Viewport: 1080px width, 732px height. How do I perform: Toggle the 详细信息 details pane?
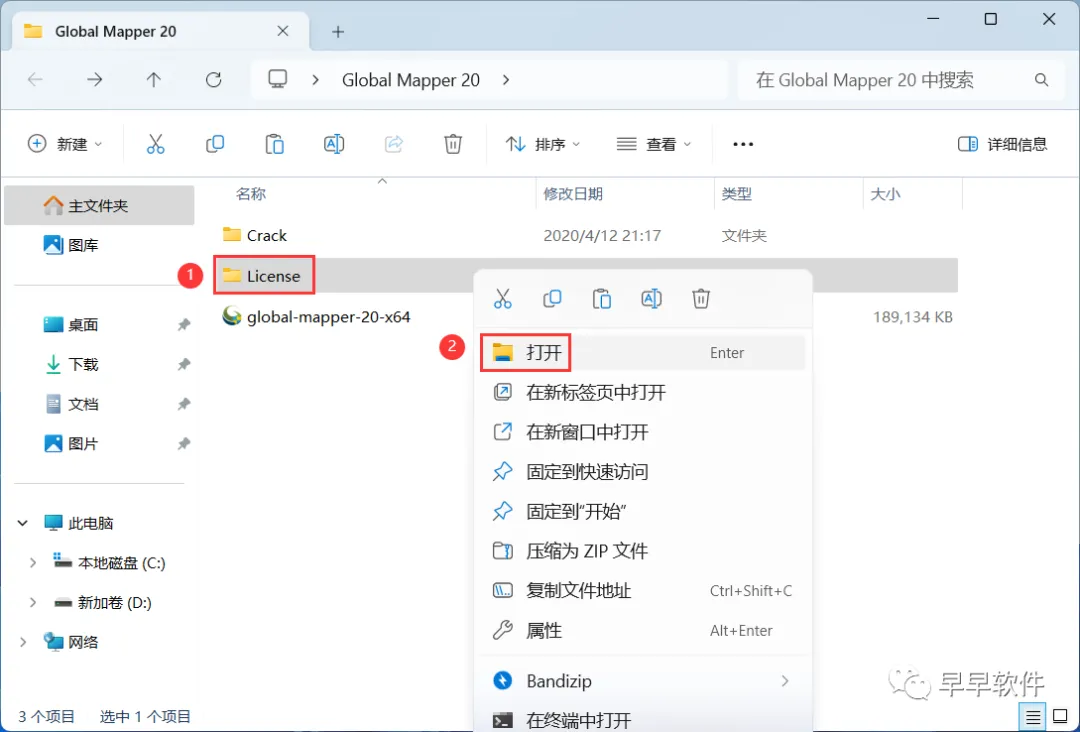click(1002, 144)
